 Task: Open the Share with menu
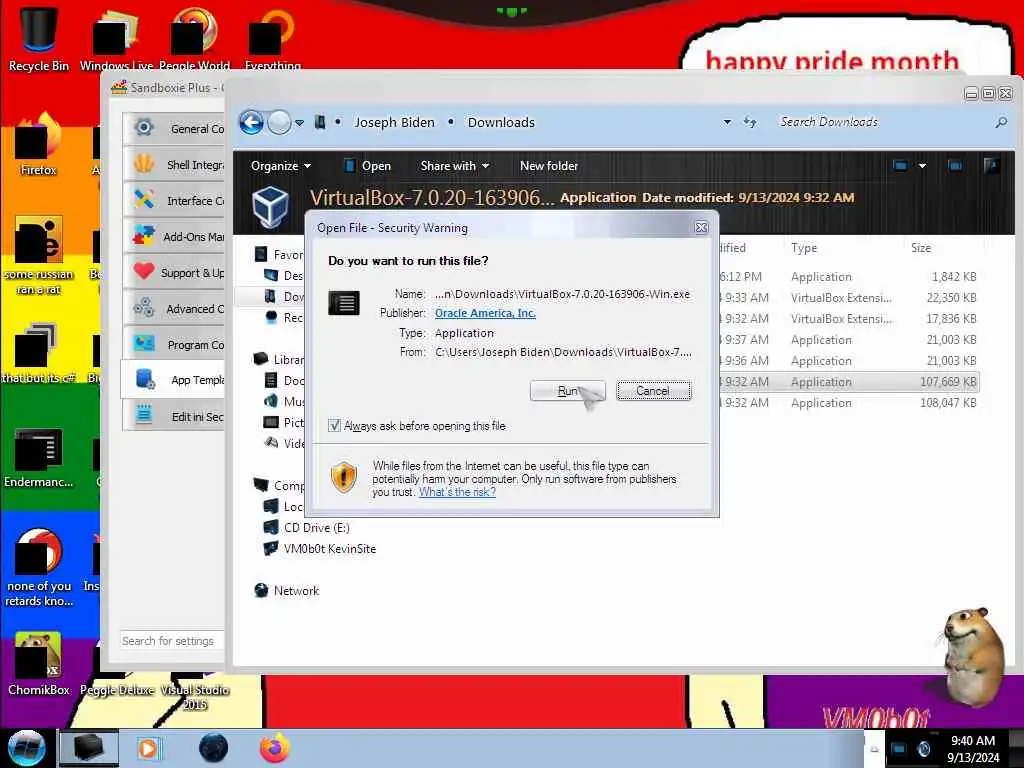(x=455, y=166)
